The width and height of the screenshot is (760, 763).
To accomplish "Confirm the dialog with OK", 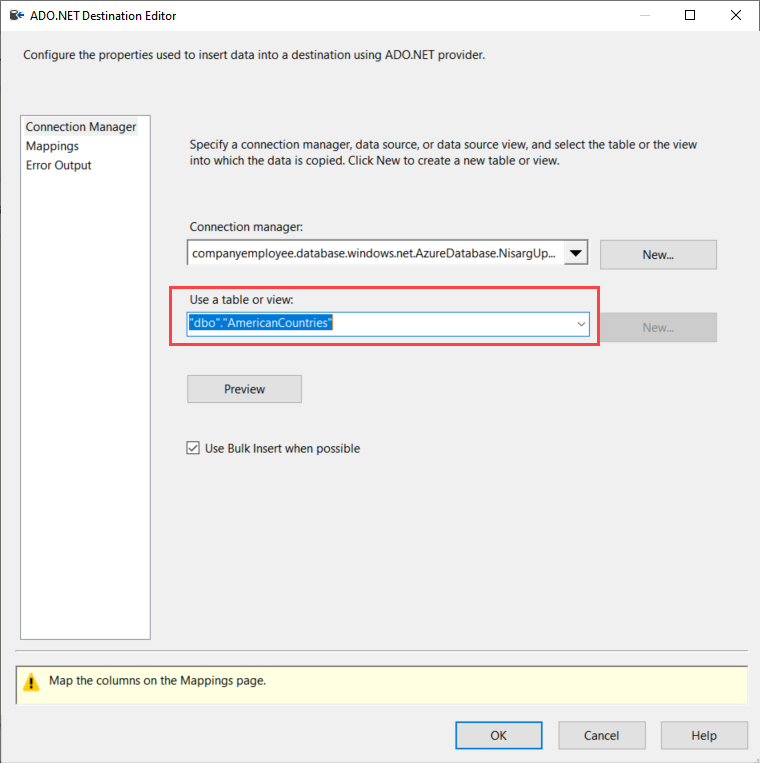I will click(498, 736).
